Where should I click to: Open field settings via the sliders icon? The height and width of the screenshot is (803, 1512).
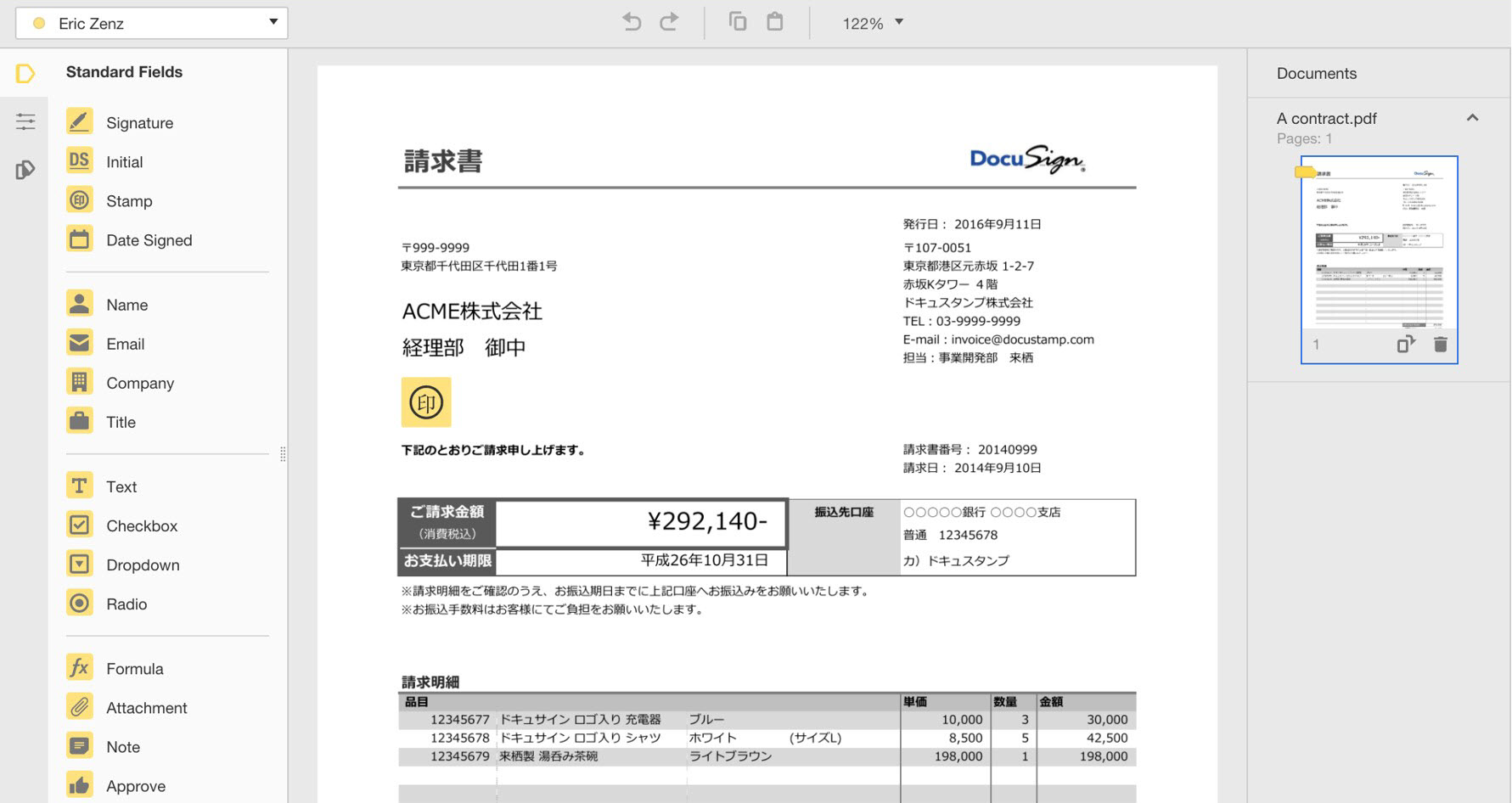click(25, 121)
